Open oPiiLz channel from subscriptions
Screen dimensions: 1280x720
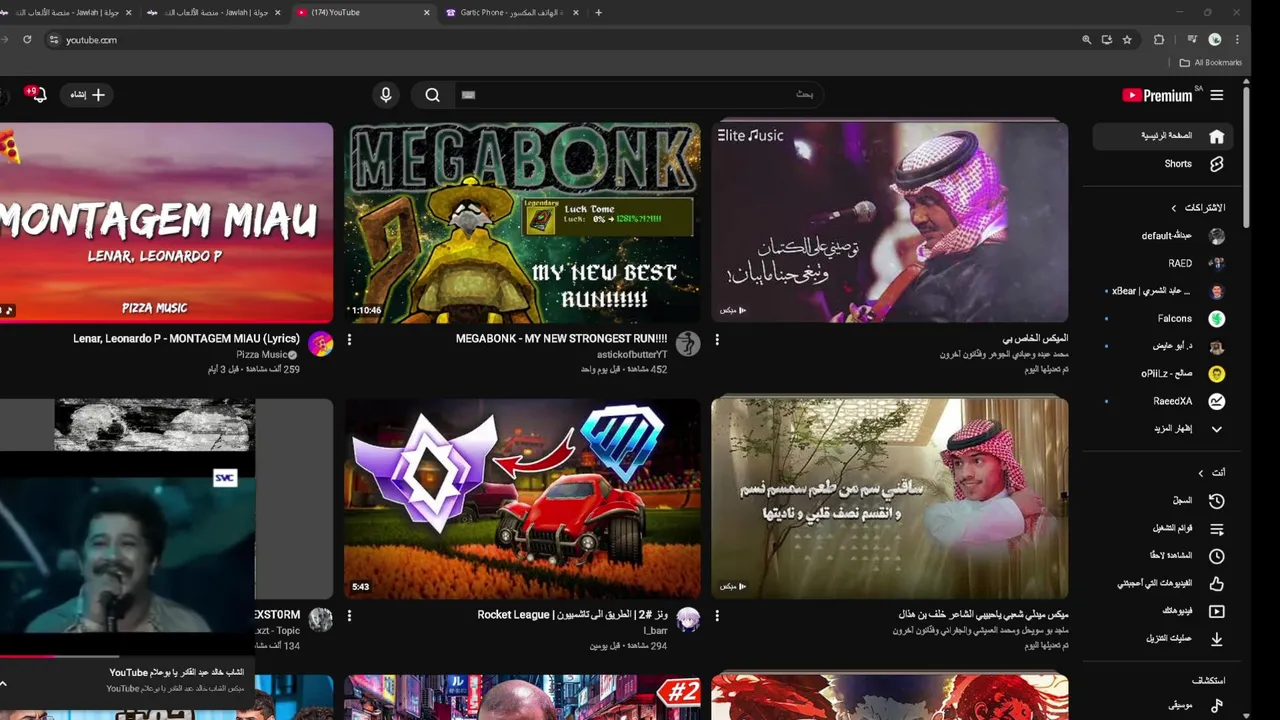1162,374
